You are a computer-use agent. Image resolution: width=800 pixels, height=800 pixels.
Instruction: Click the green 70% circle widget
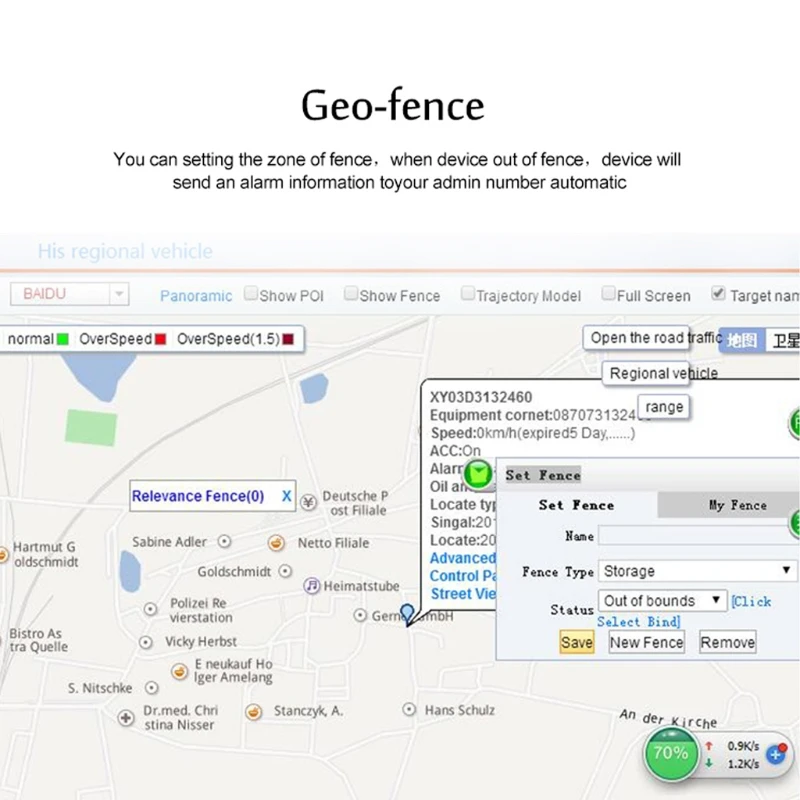pos(671,753)
